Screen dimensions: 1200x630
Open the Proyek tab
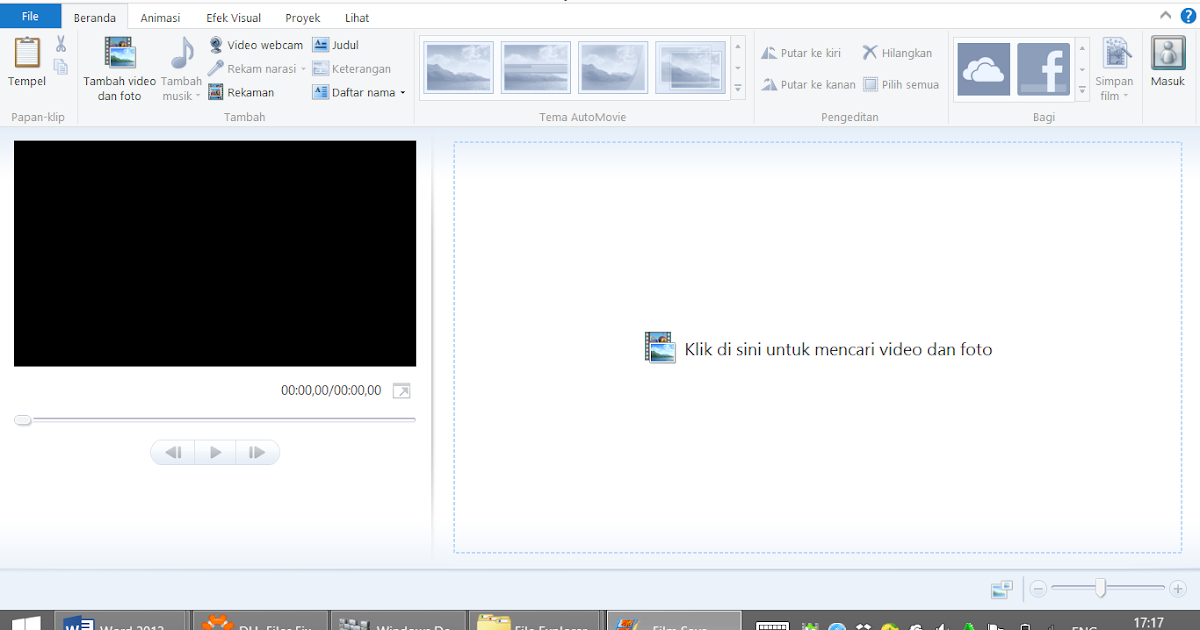point(303,18)
